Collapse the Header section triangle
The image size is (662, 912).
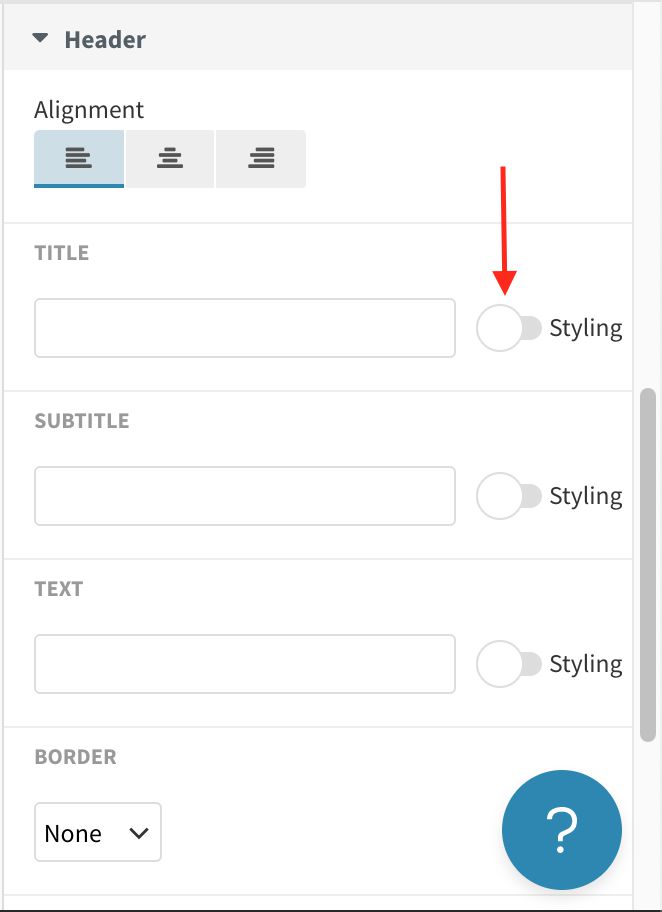pyautogui.click(x=40, y=38)
